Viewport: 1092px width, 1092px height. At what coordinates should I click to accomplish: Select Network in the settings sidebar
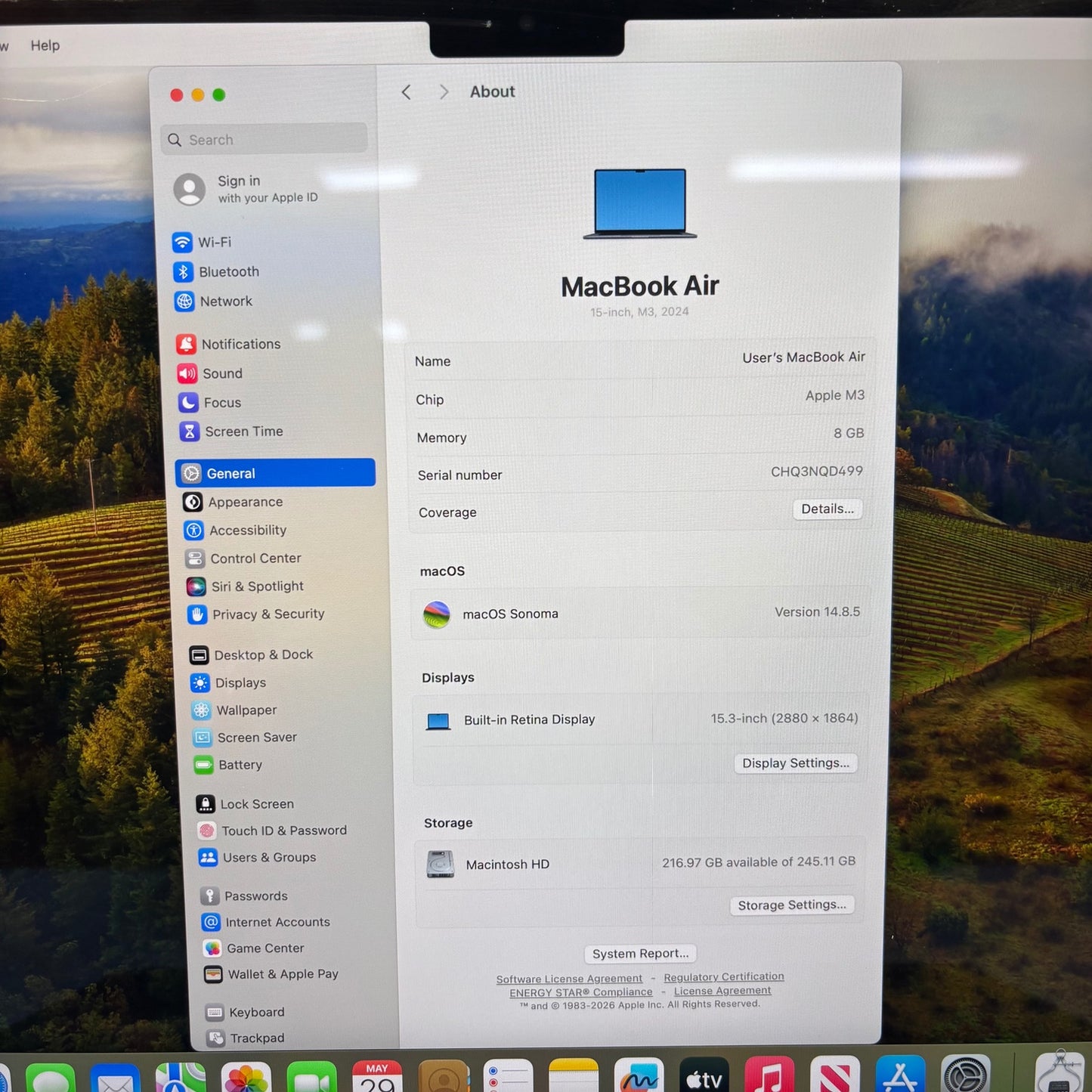coord(213,302)
